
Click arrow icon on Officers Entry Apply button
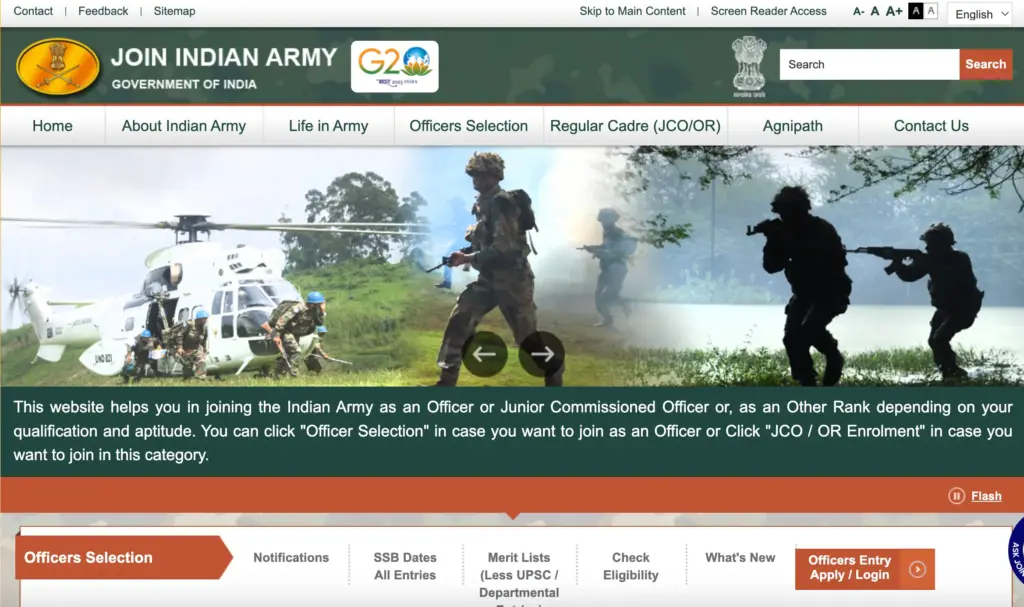(x=917, y=569)
